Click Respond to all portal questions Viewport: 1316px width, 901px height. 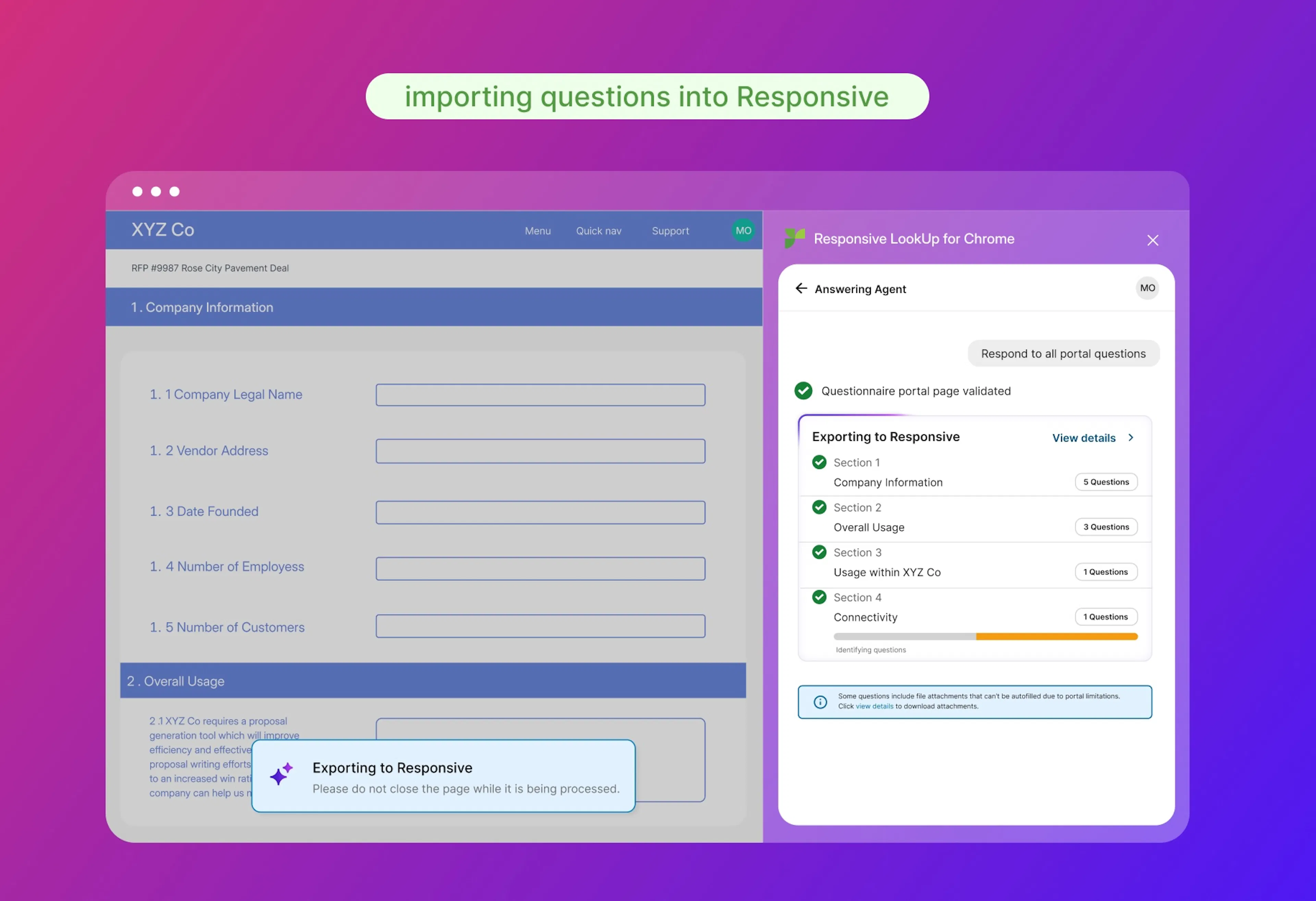click(1063, 353)
